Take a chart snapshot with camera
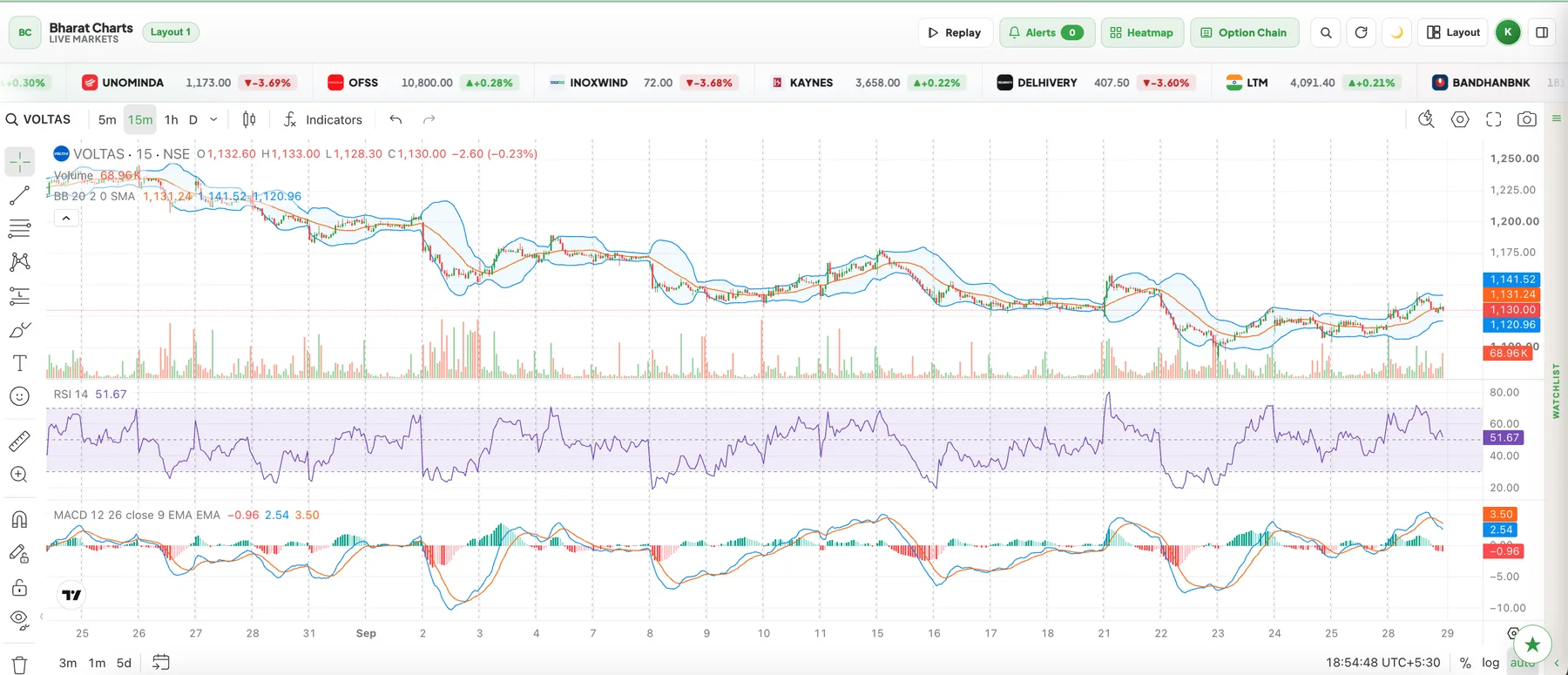The image size is (1568, 675). click(x=1526, y=119)
